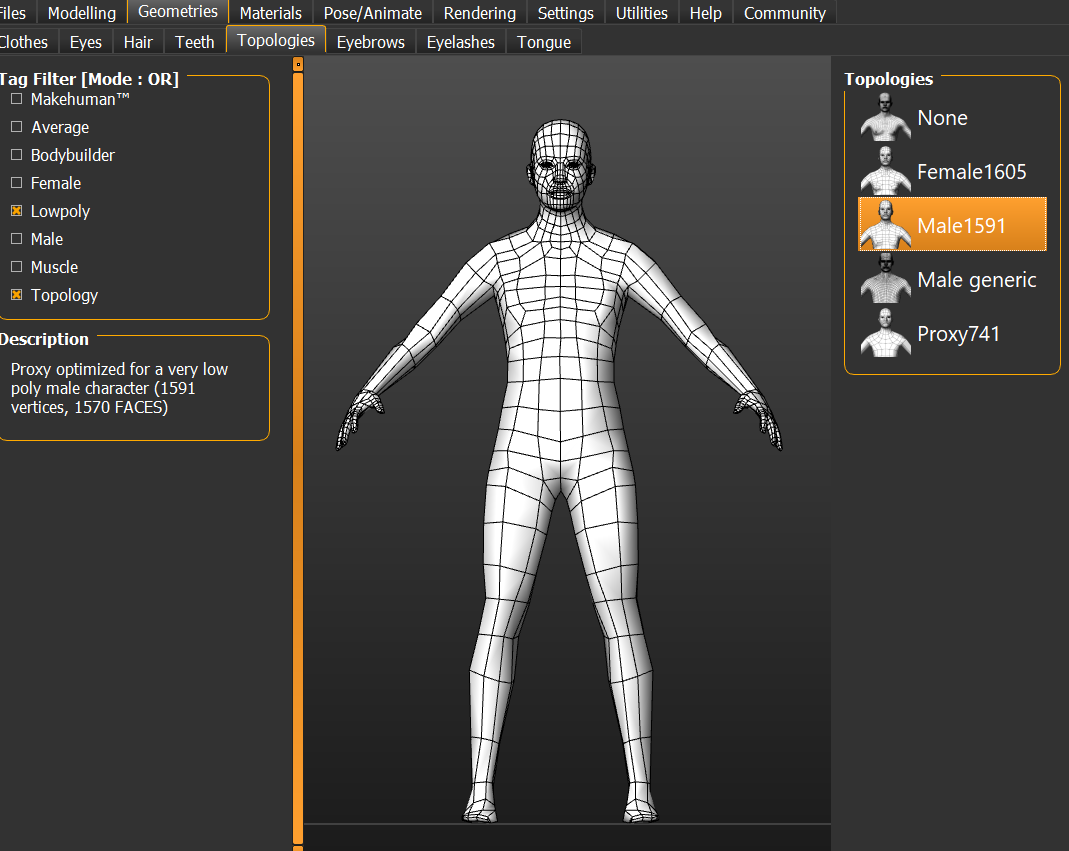Open the Materials tab
Viewport: 1069px width, 851px height.
click(x=271, y=13)
